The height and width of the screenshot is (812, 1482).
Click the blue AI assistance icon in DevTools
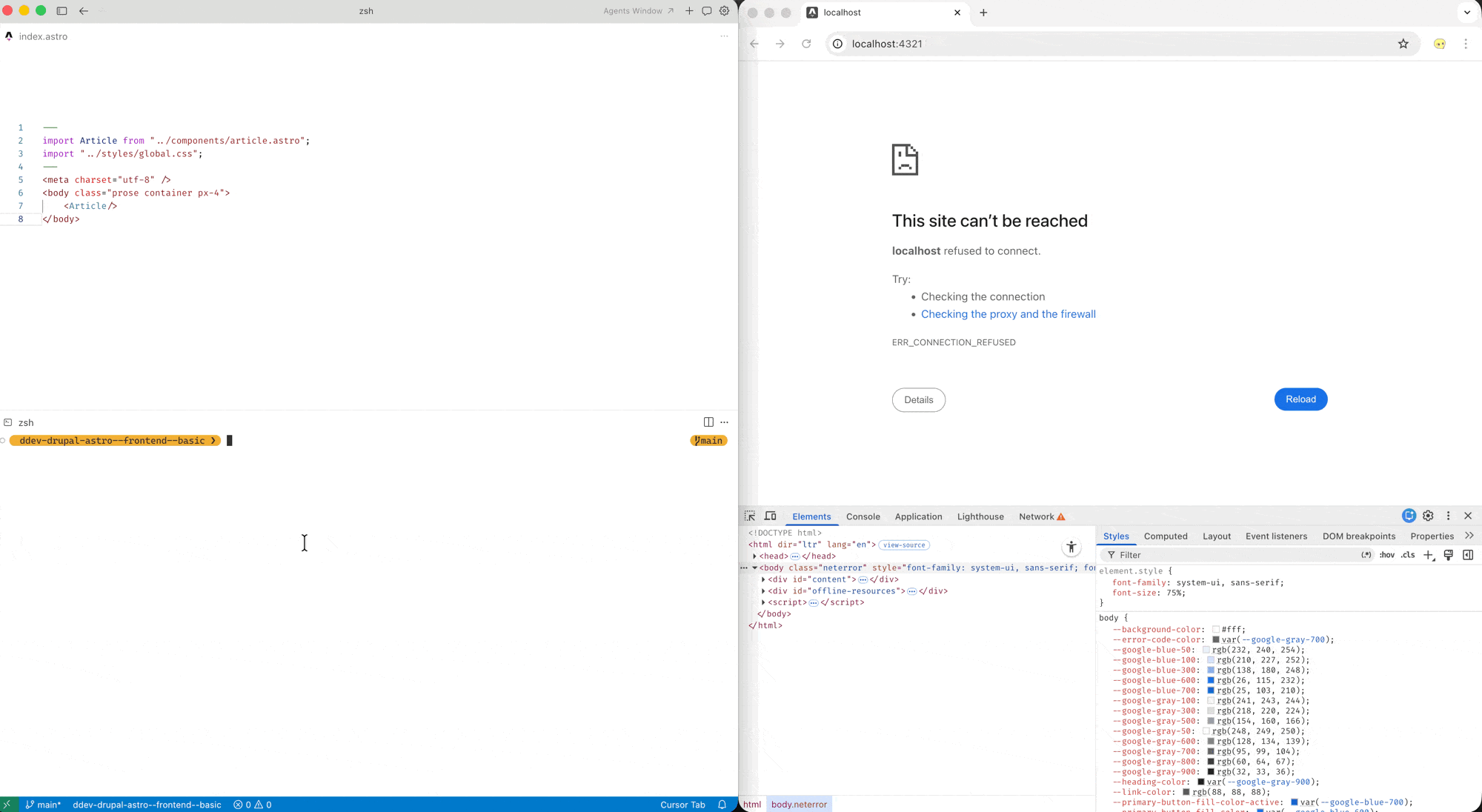click(1409, 516)
